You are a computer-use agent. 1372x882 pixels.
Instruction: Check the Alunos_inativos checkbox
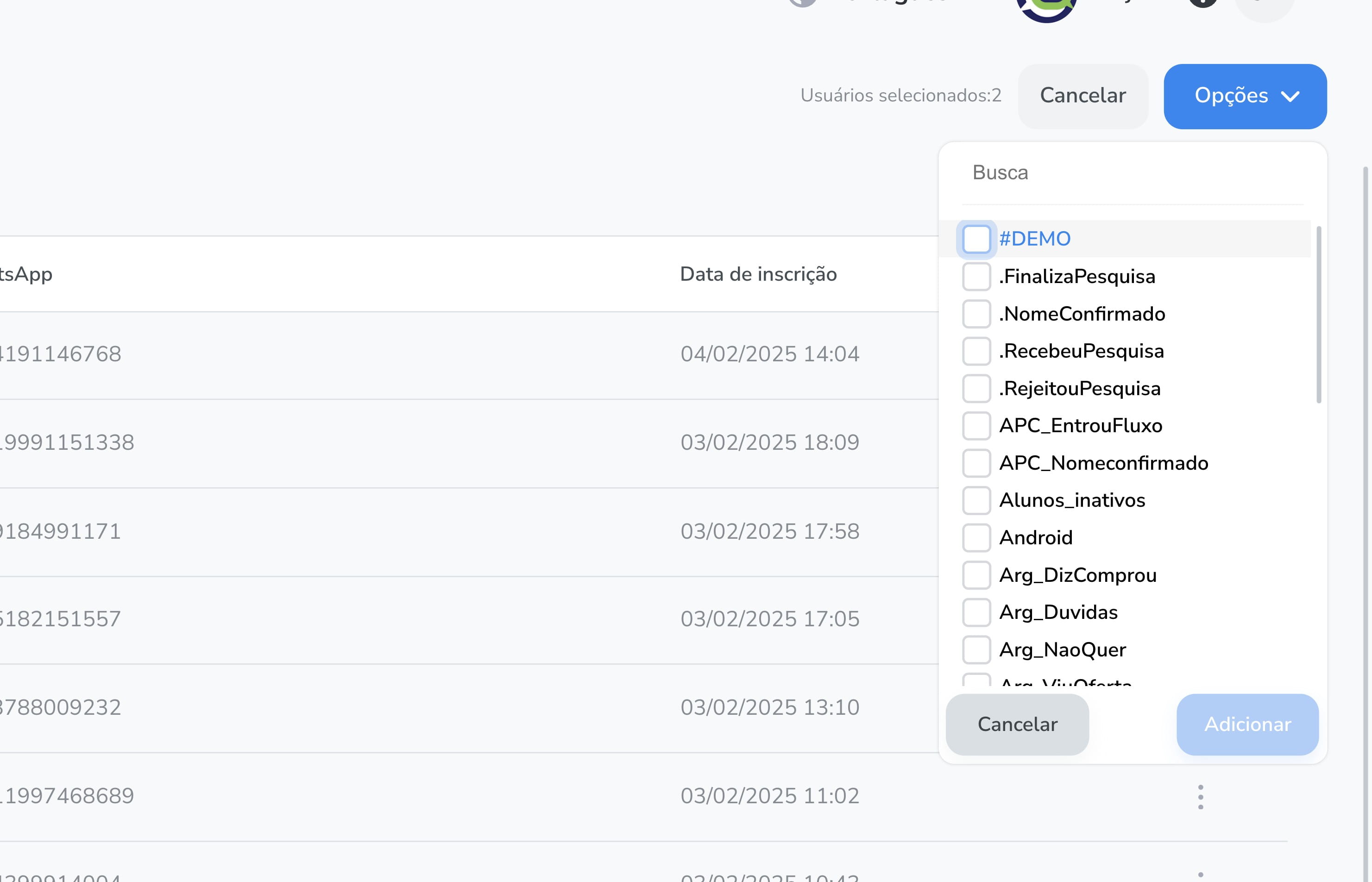click(x=976, y=500)
